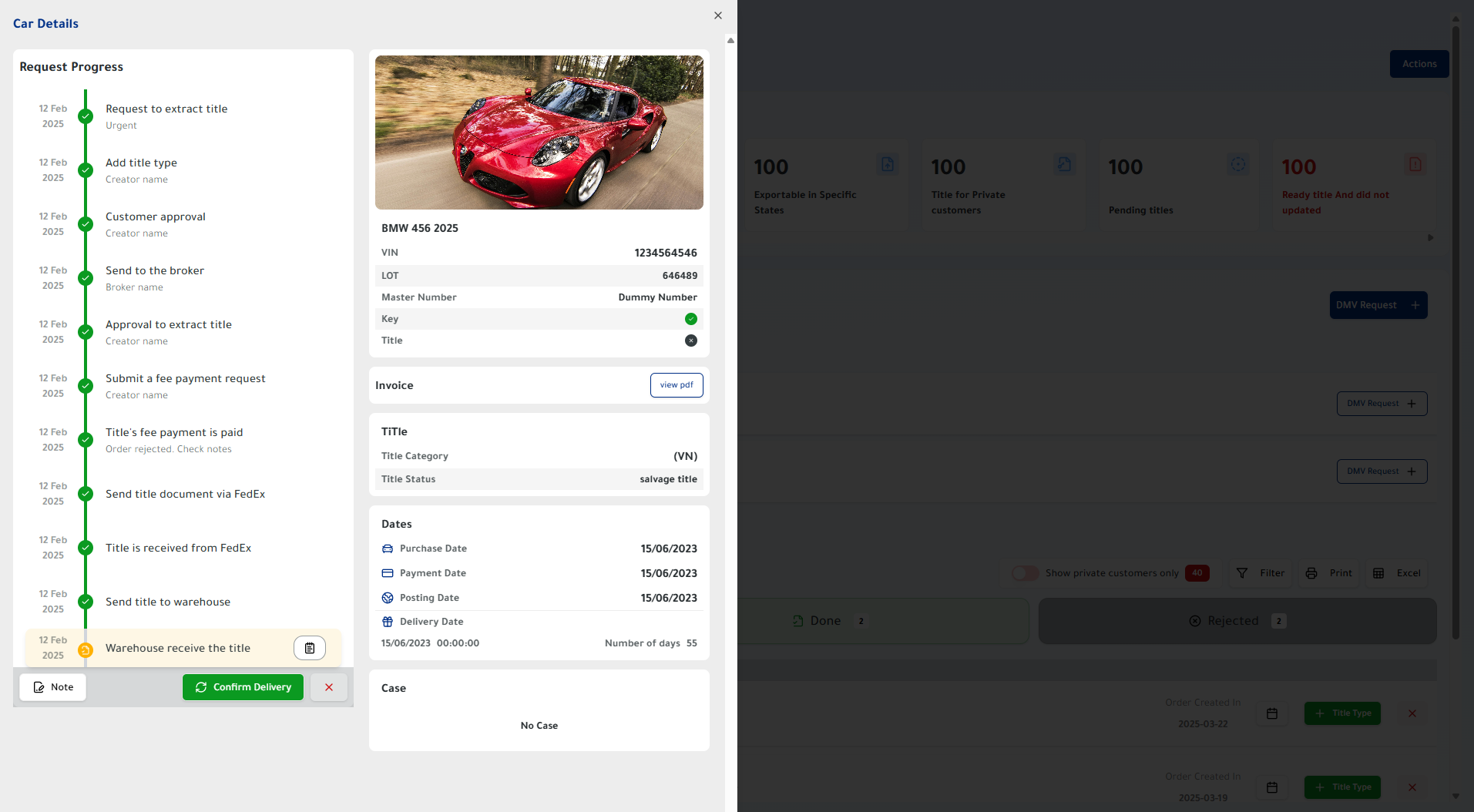The image size is (1474, 812).
Task: Click red X for order 2025-03-19
Action: [1412, 787]
